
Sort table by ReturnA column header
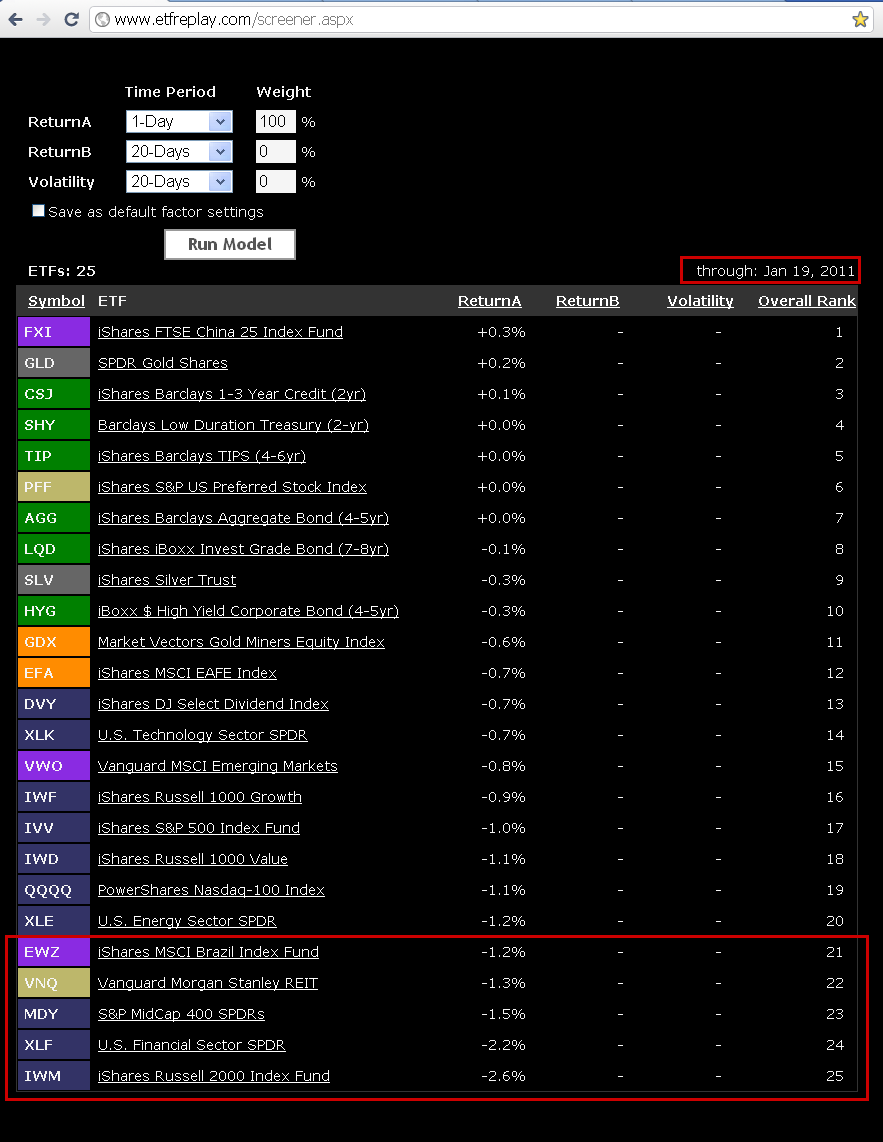click(x=490, y=301)
